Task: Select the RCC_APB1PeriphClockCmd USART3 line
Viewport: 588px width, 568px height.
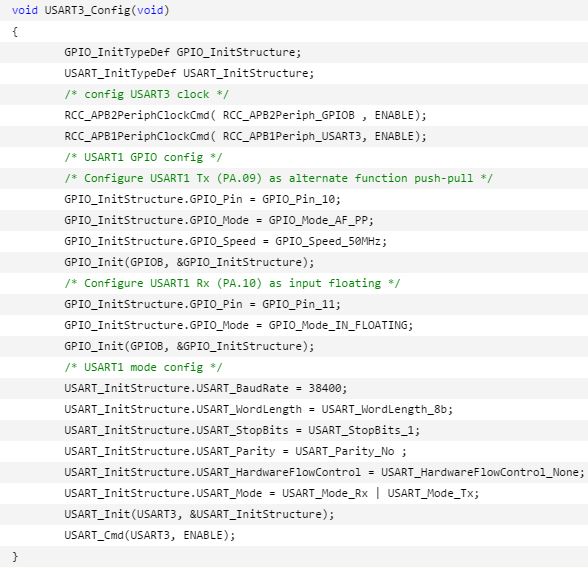Action: (245, 136)
